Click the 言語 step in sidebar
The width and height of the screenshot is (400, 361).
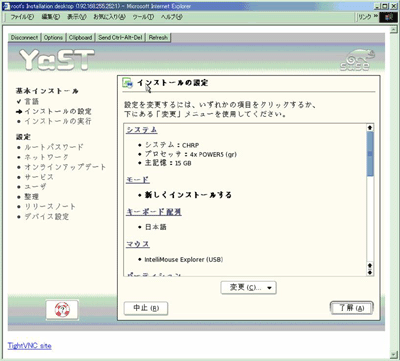32,101
